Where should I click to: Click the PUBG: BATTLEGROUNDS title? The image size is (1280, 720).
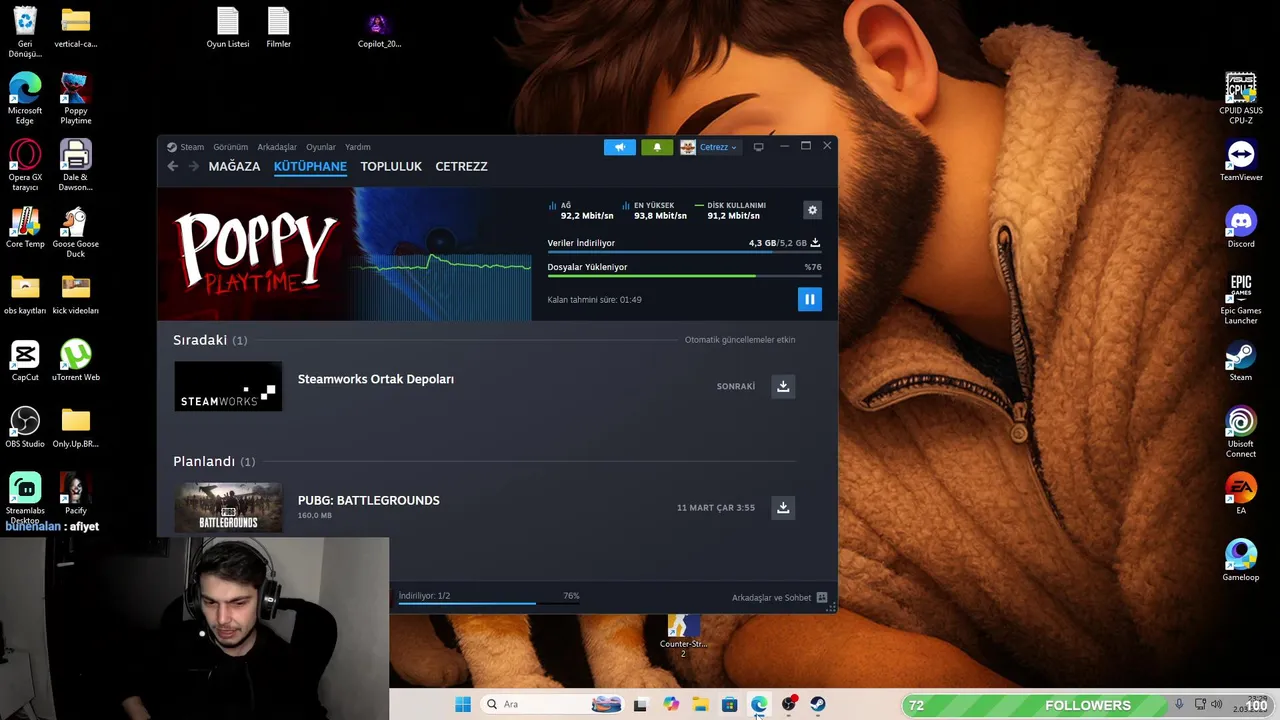368,500
